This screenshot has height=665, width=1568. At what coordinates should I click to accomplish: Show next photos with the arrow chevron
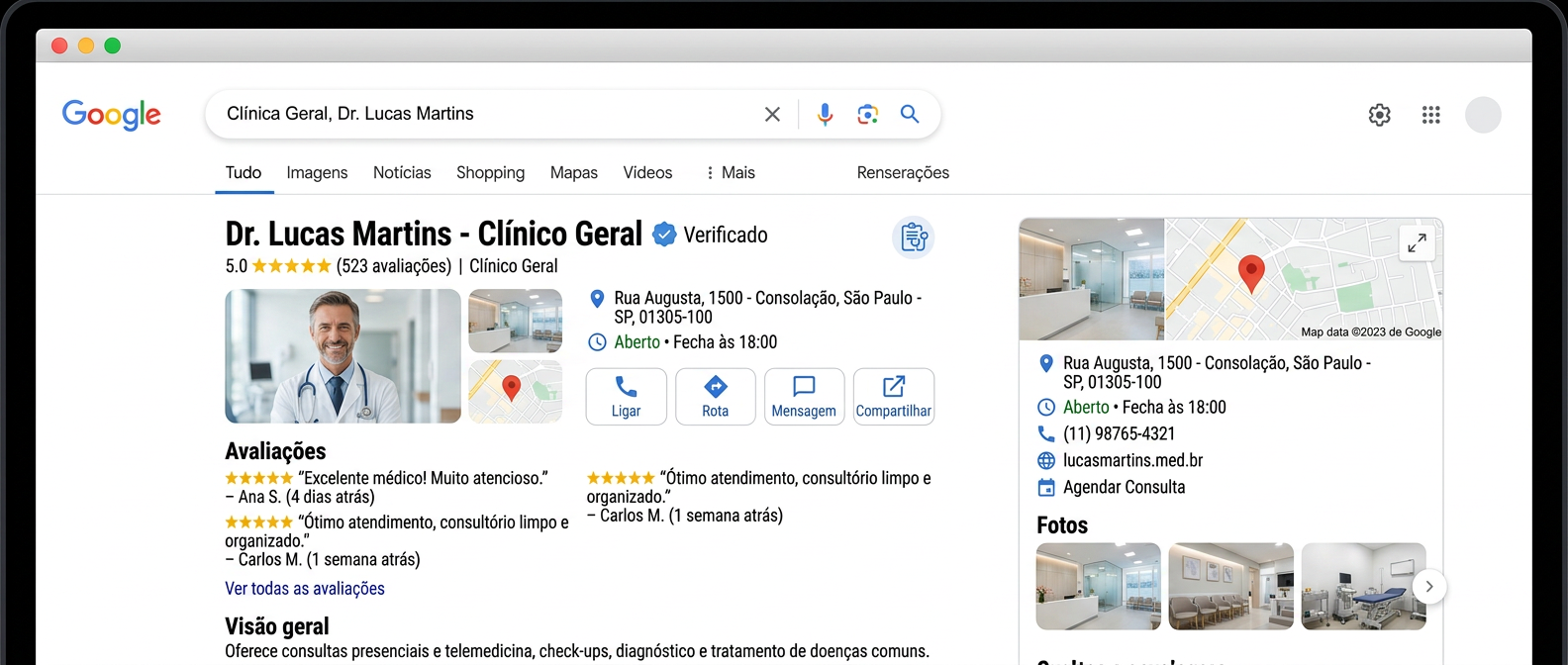(x=1429, y=587)
